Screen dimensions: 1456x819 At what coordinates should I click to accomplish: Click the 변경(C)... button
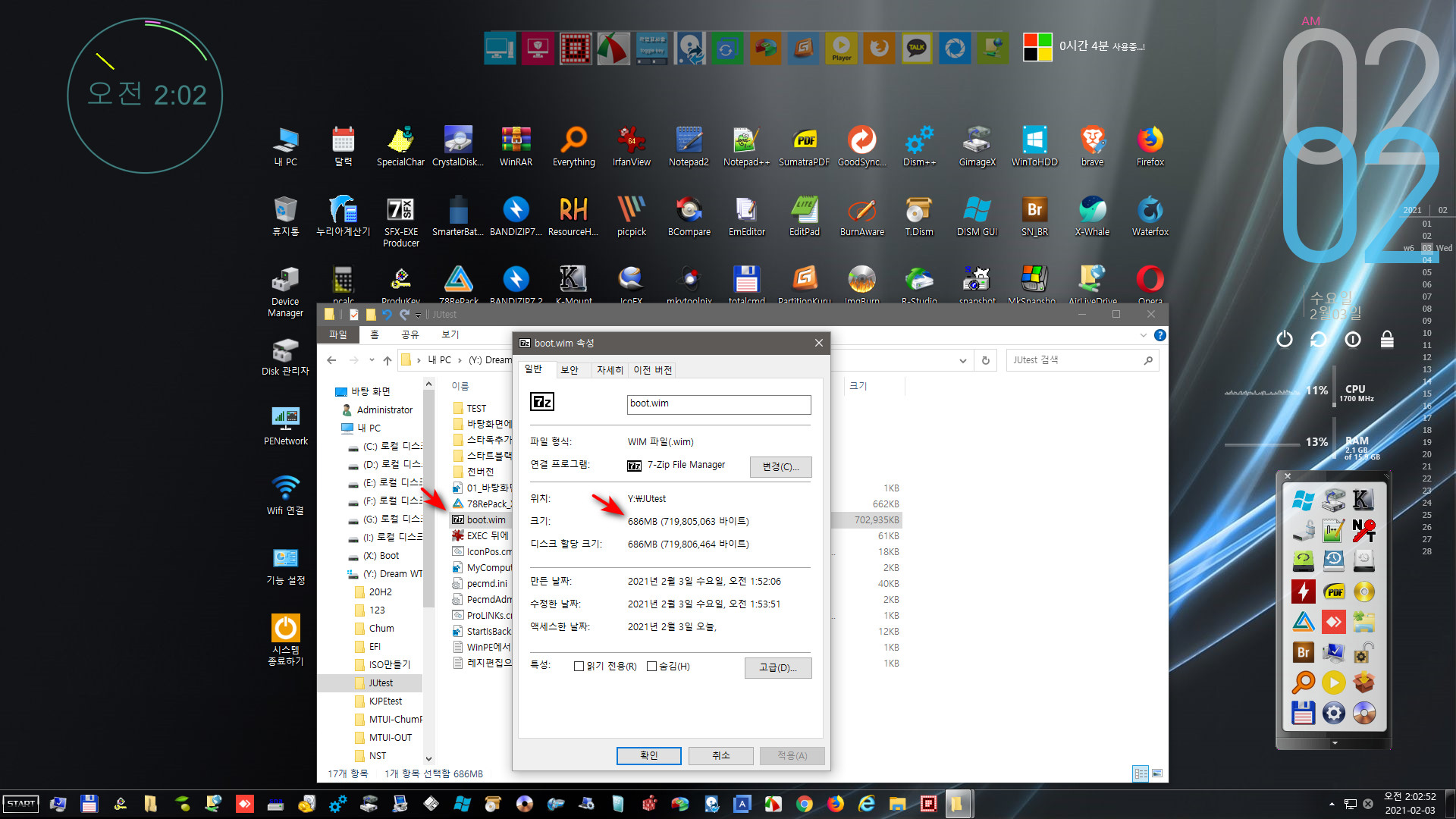(780, 466)
